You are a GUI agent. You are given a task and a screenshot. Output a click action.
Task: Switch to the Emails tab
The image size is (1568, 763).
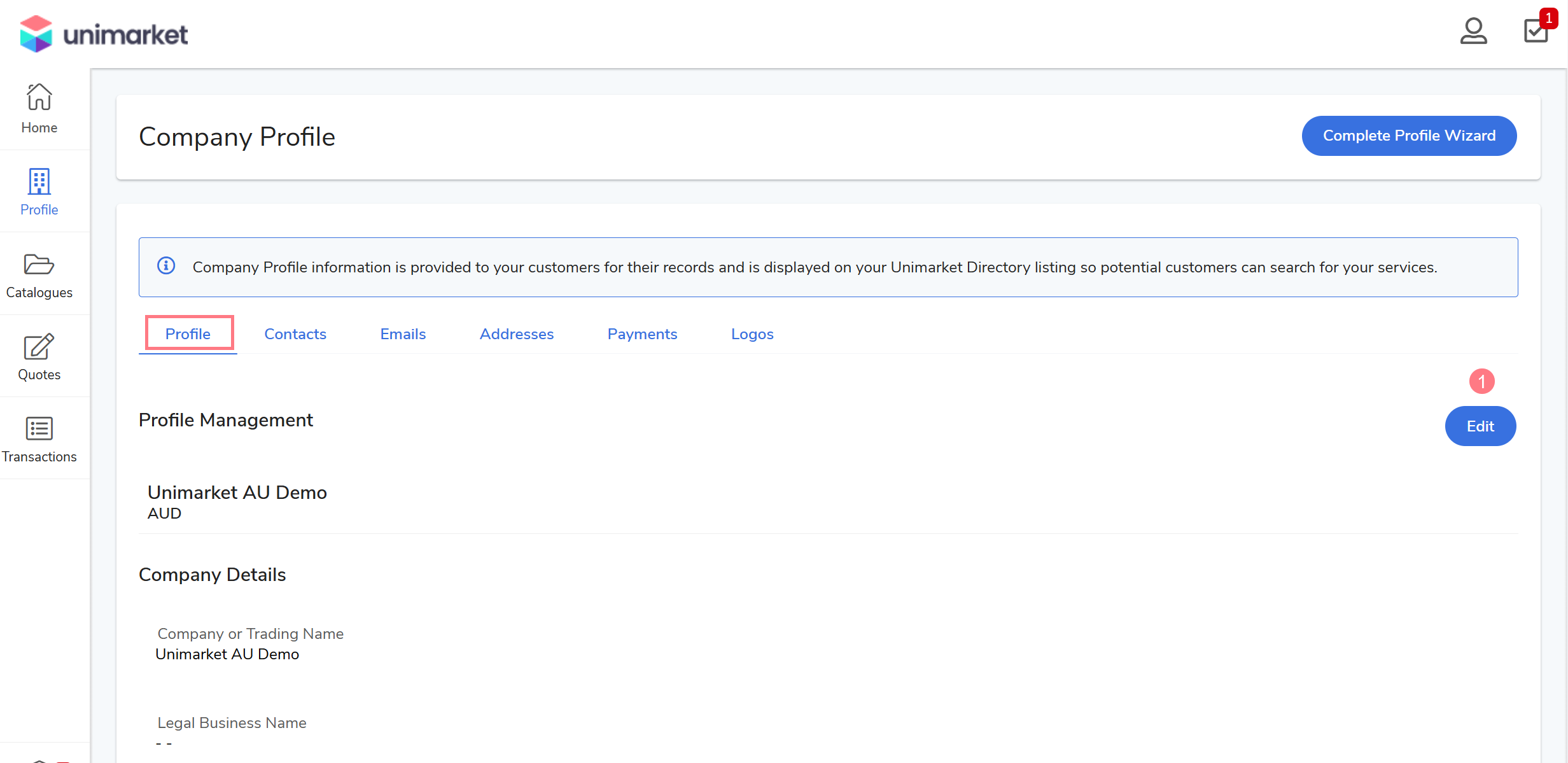point(403,334)
